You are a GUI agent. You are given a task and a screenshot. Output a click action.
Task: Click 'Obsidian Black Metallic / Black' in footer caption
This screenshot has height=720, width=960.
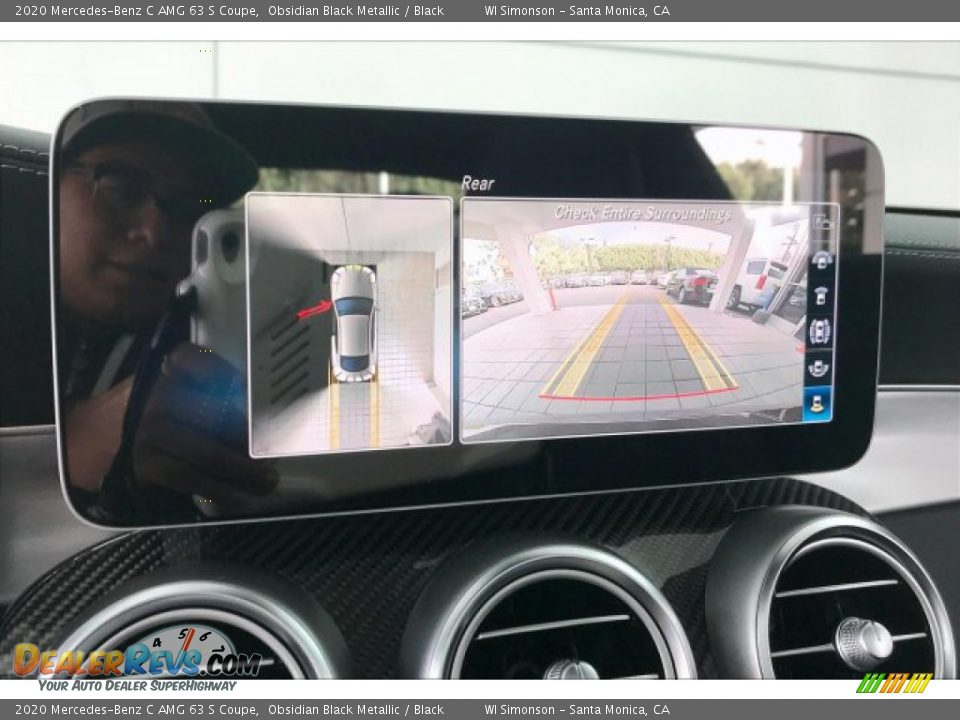pyautogui.click(x=355, y=710)
